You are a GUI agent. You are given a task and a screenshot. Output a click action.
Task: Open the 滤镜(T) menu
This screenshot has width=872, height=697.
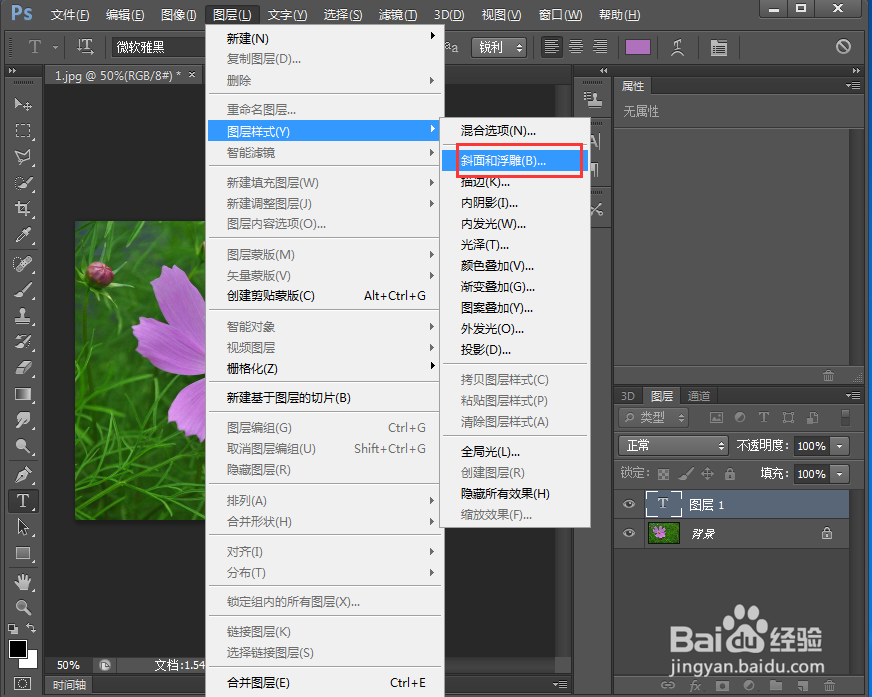[398, 15]
